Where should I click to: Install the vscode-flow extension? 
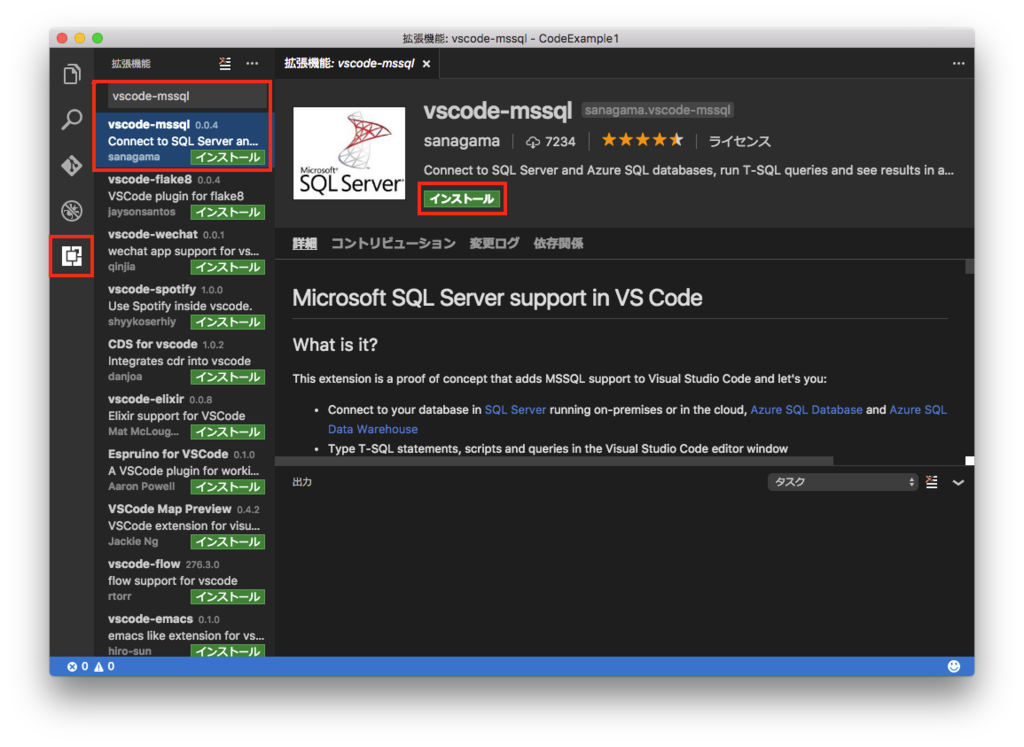tap(228, 596)
